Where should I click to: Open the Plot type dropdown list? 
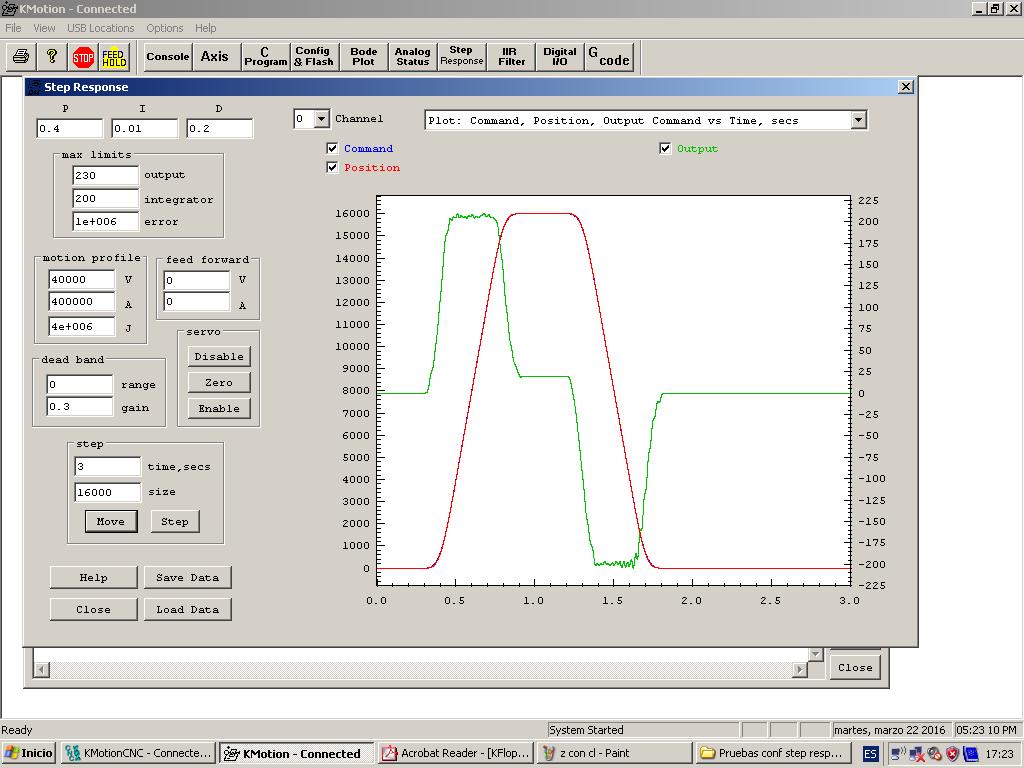858,120
